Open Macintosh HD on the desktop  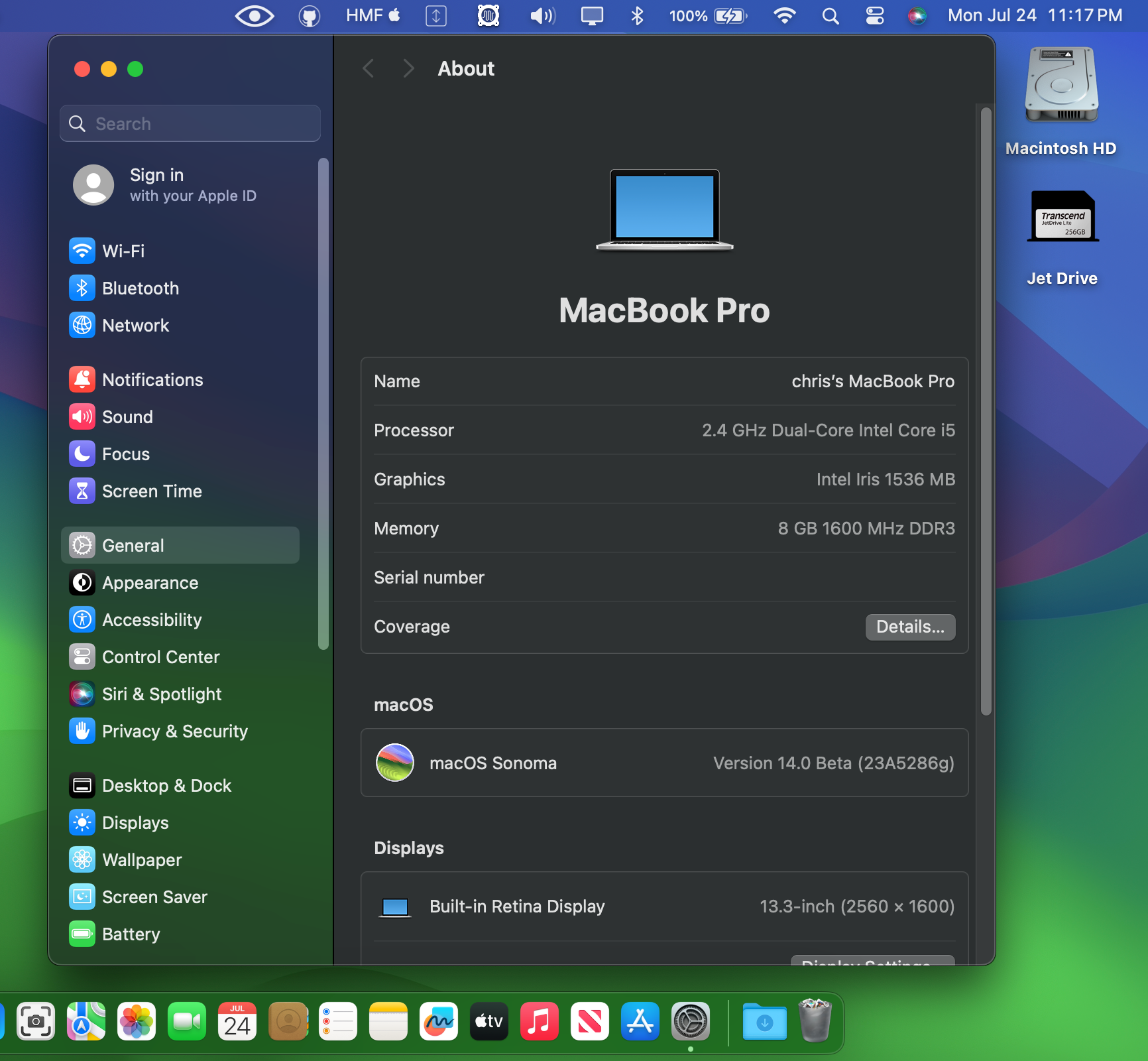click(x=1061, y=101)
